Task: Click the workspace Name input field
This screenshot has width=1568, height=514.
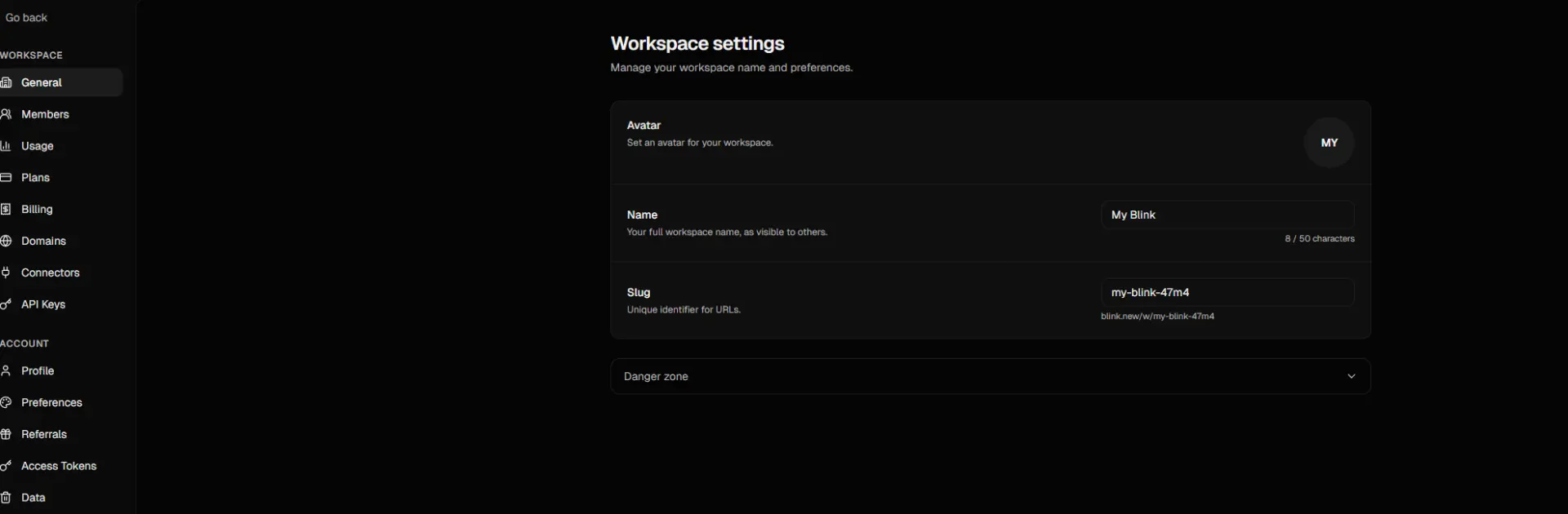Action: pos(1227,215)
